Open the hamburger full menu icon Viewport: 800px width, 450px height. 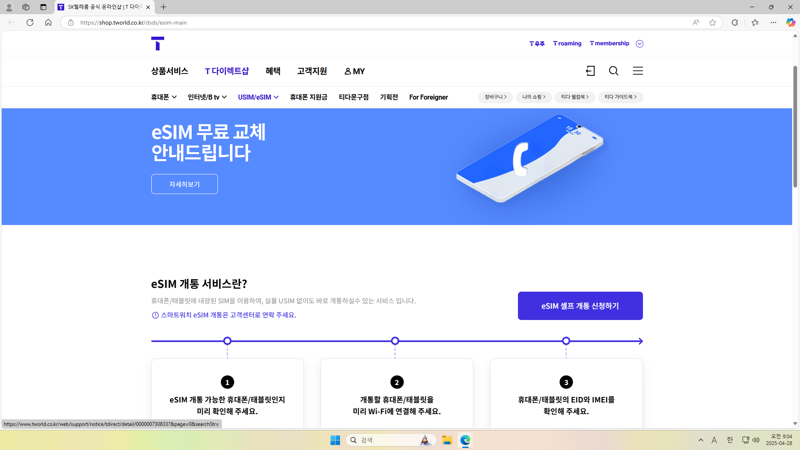[638, 71]
